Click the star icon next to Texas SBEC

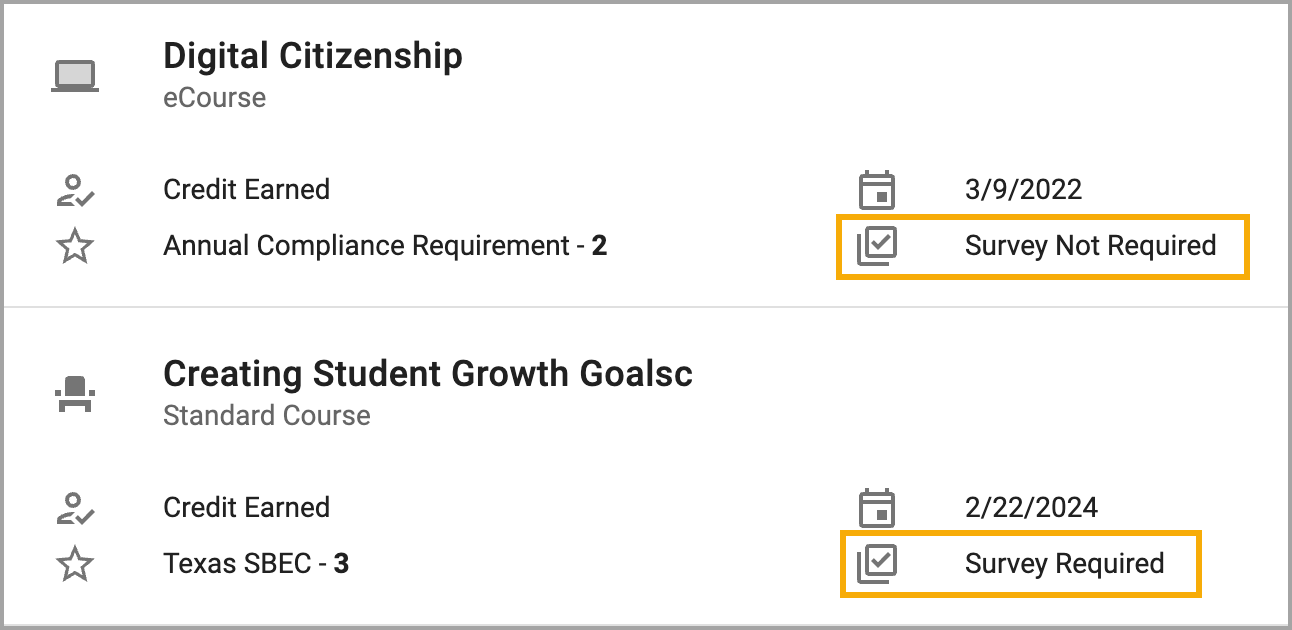coord(75,564)
